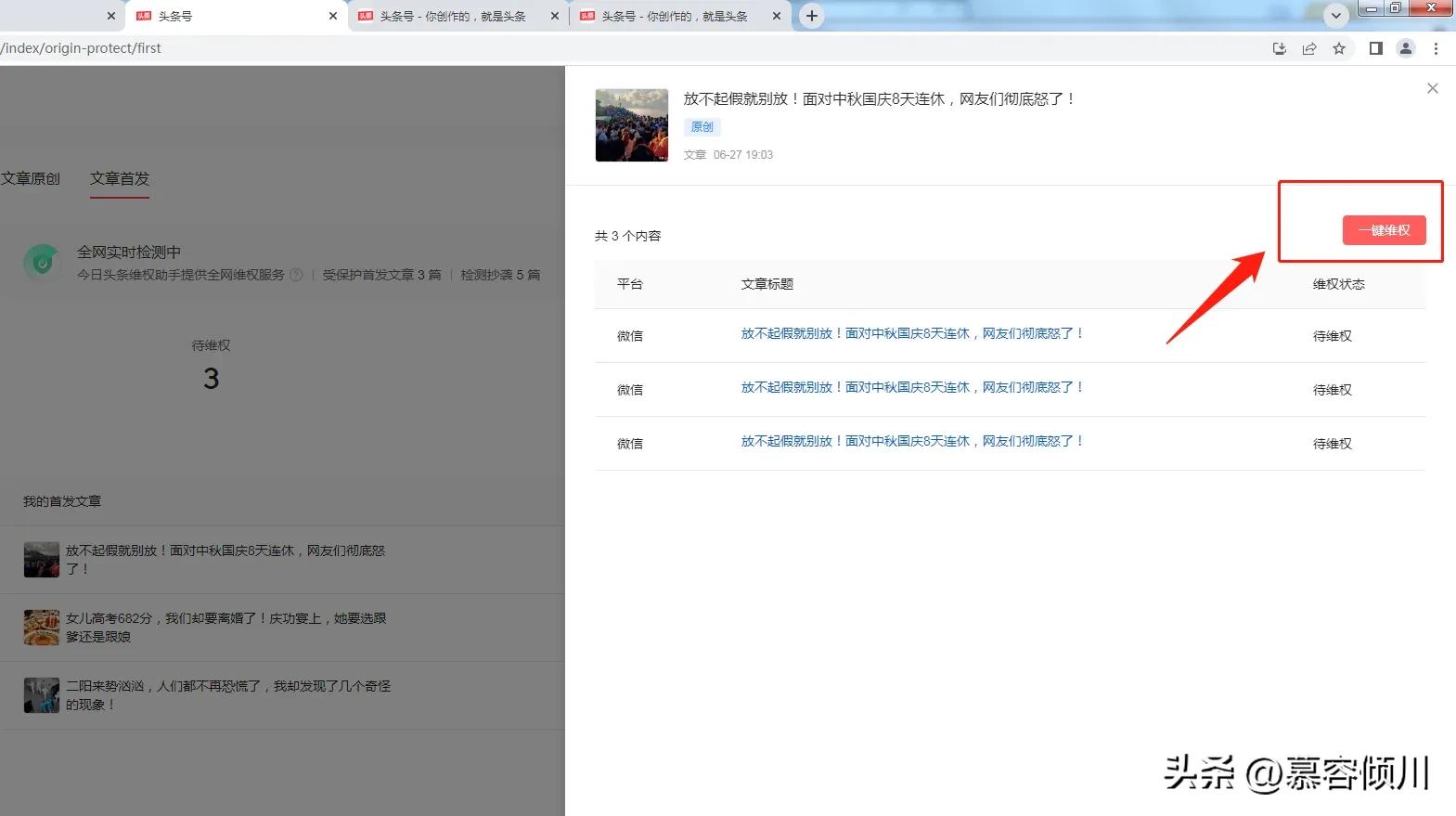Open article 女儿高考682分 in the list
The width and height of the screenshot is (1456, 816).
click(226, 628)
